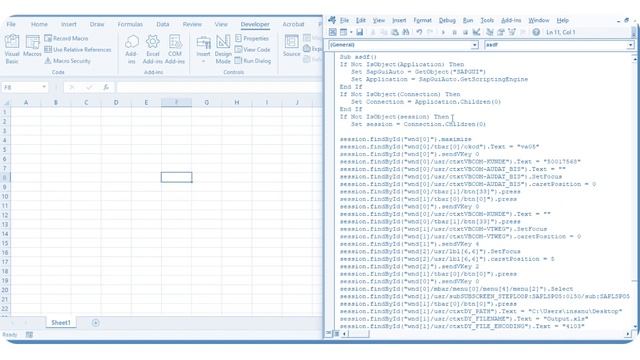
Task: Open VBA editor Debug menu
Action: (x=447, y=20)
